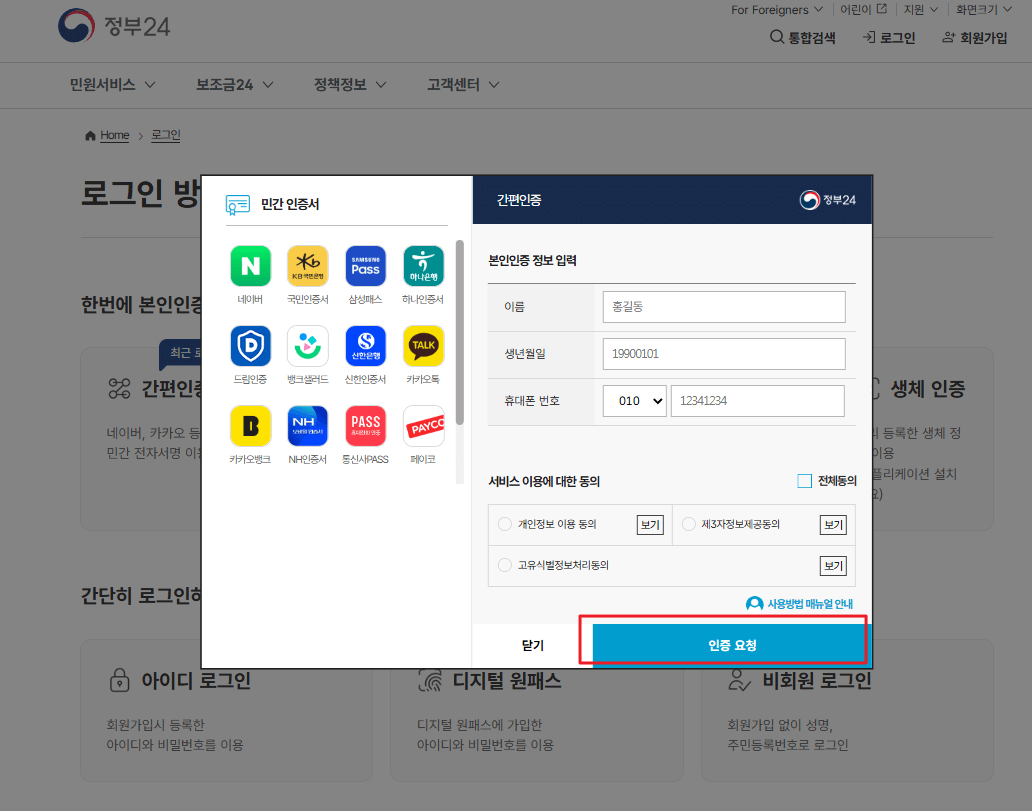
Task: Open the 010 phone prefix dropdown
Action: (x=634, y=400)
